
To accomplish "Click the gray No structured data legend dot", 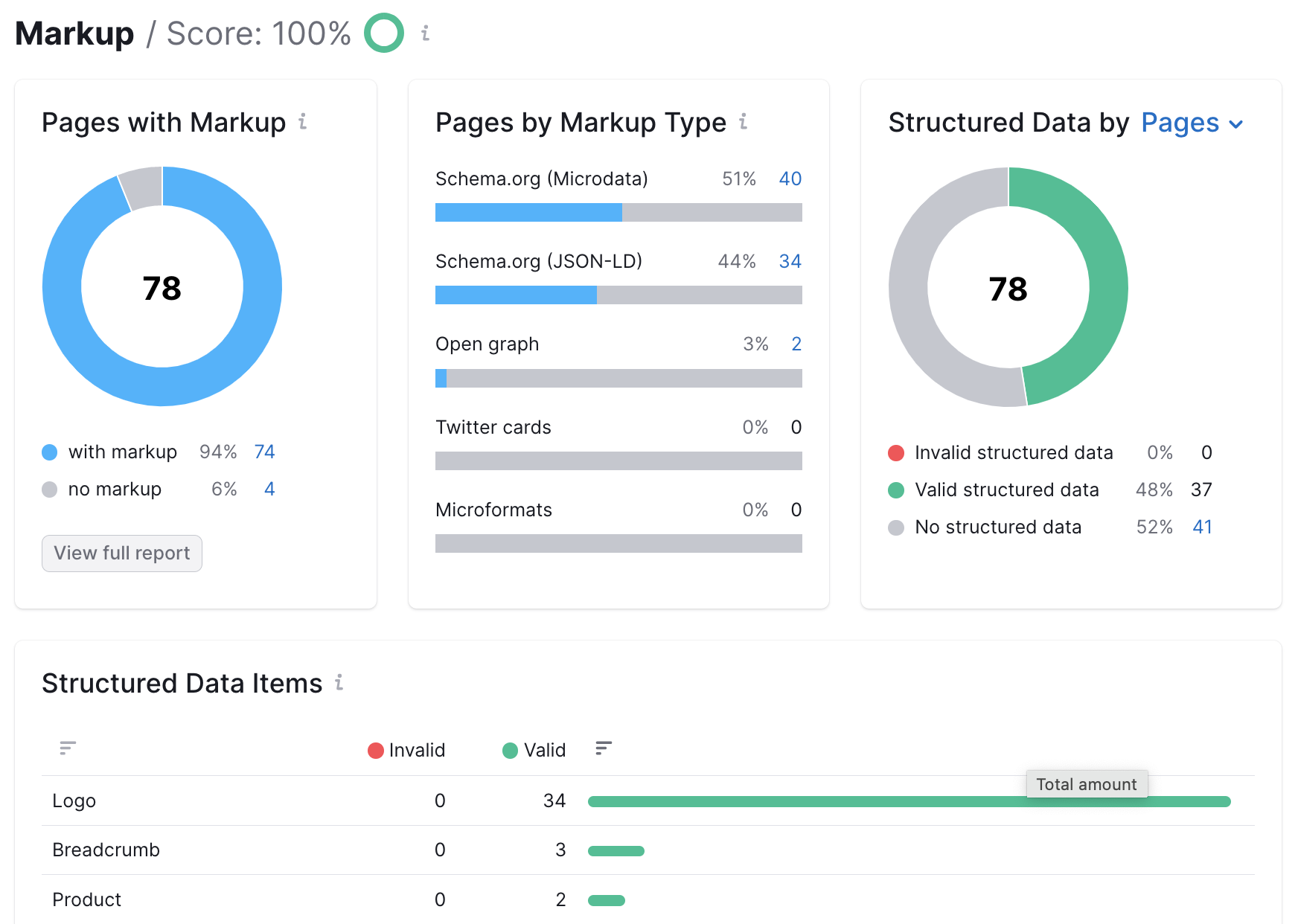I will pos(896,527).
